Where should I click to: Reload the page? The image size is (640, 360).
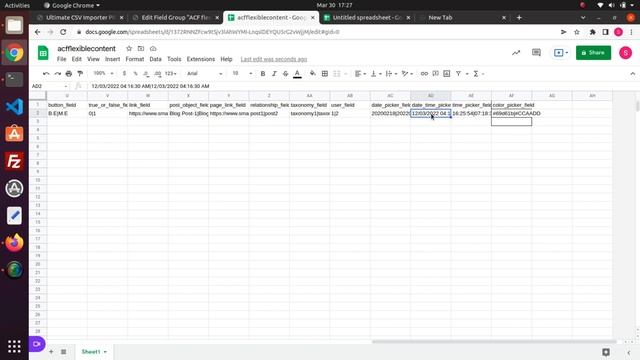pos(63,32)
